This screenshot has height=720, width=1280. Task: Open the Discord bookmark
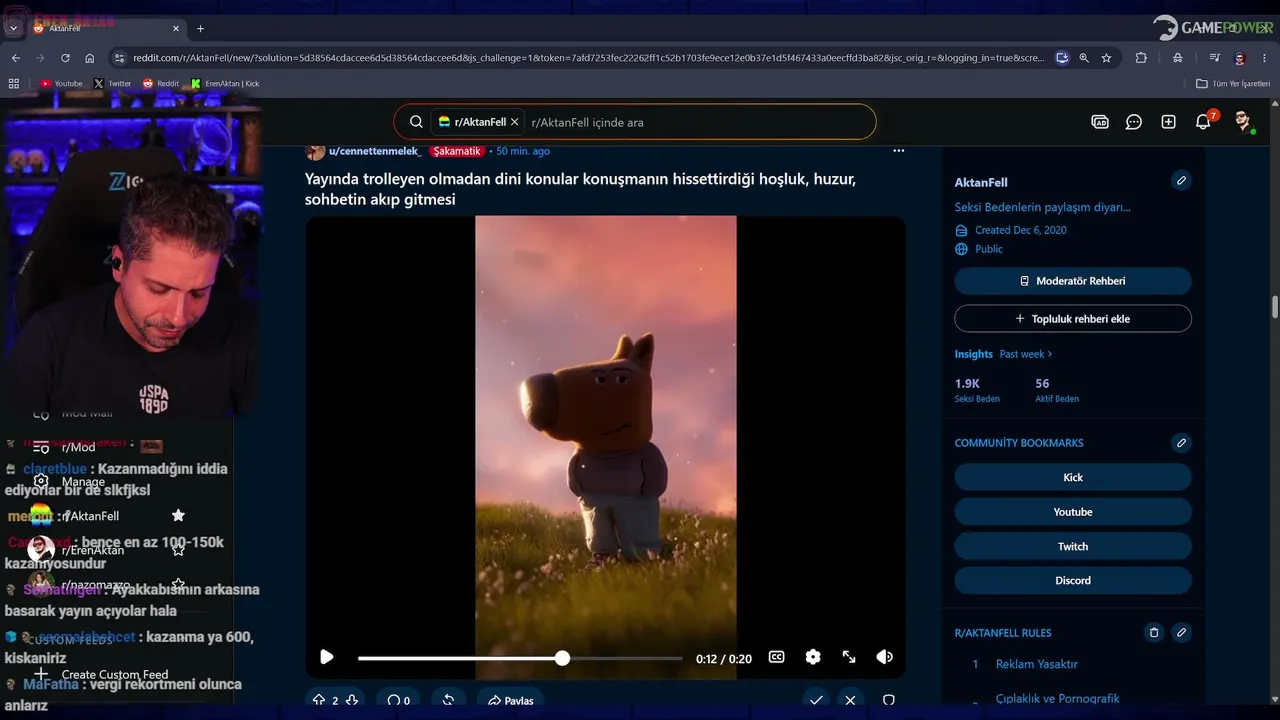tap(1073, 580)
